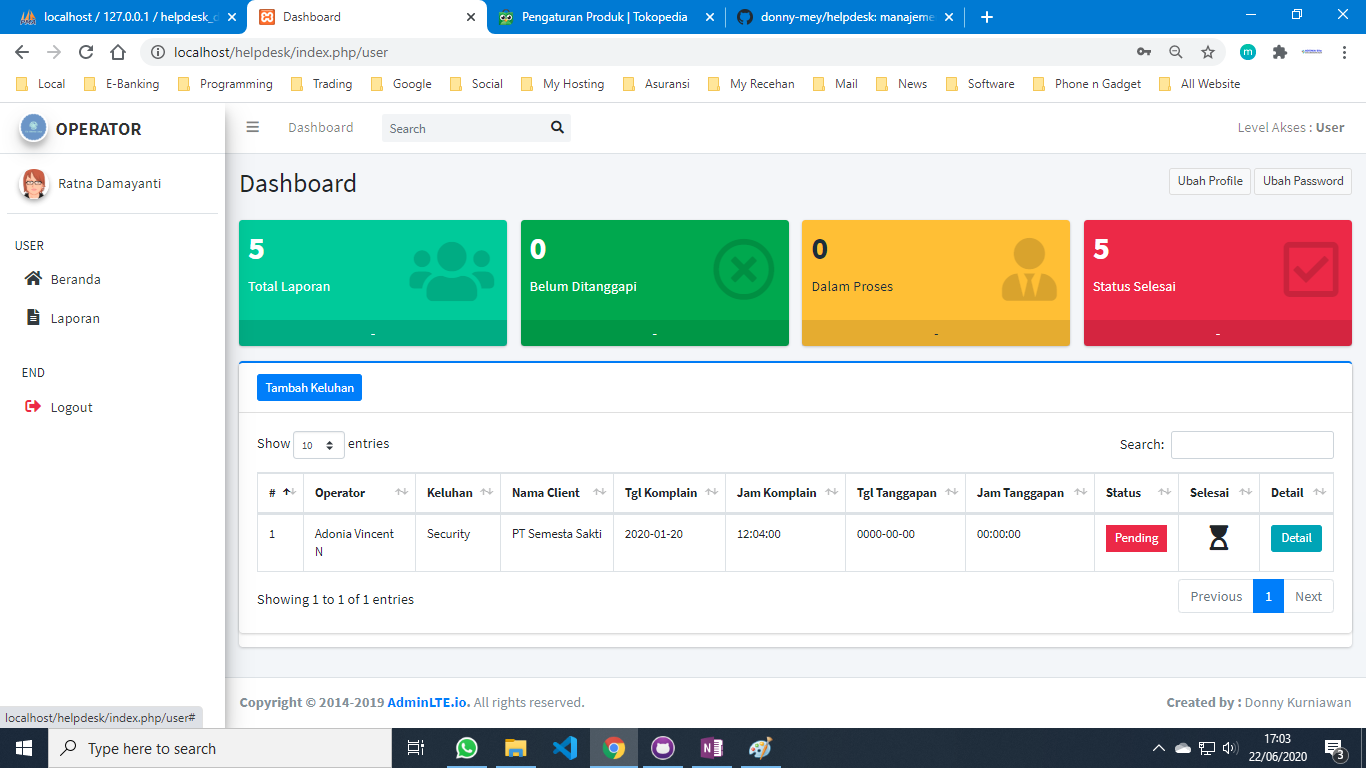Open WhatsApp from the taskbar
This screenshot has width=1366, height=768.
coord(467,748)
